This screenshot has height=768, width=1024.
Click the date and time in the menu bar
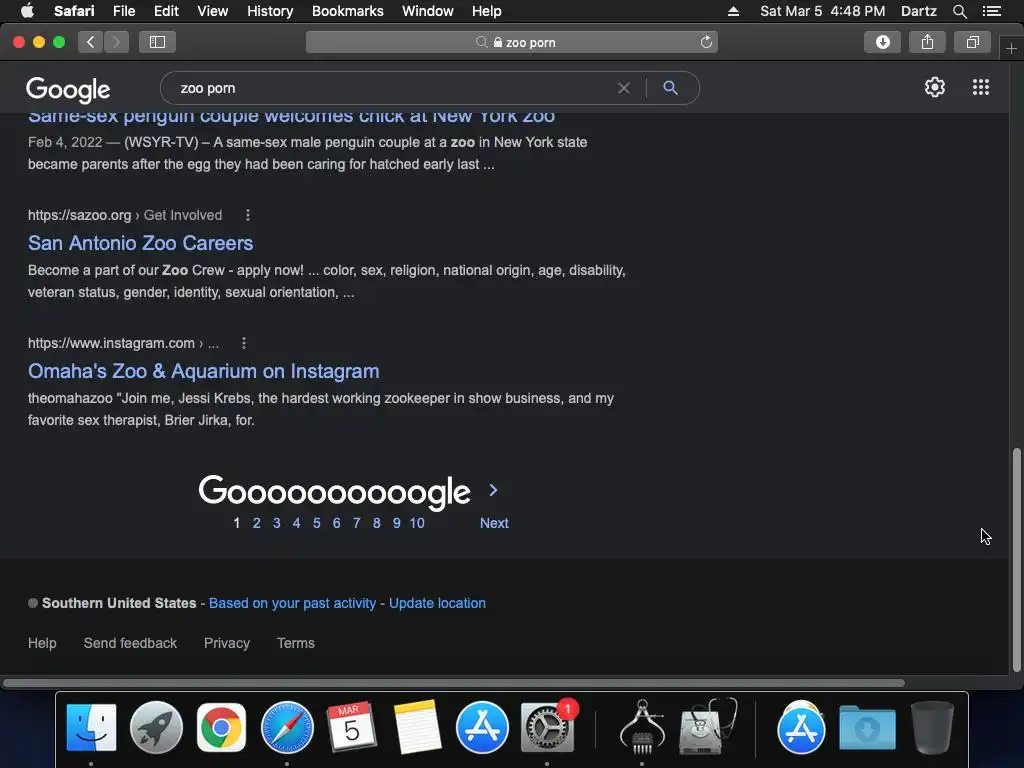(x=822, y=11)
